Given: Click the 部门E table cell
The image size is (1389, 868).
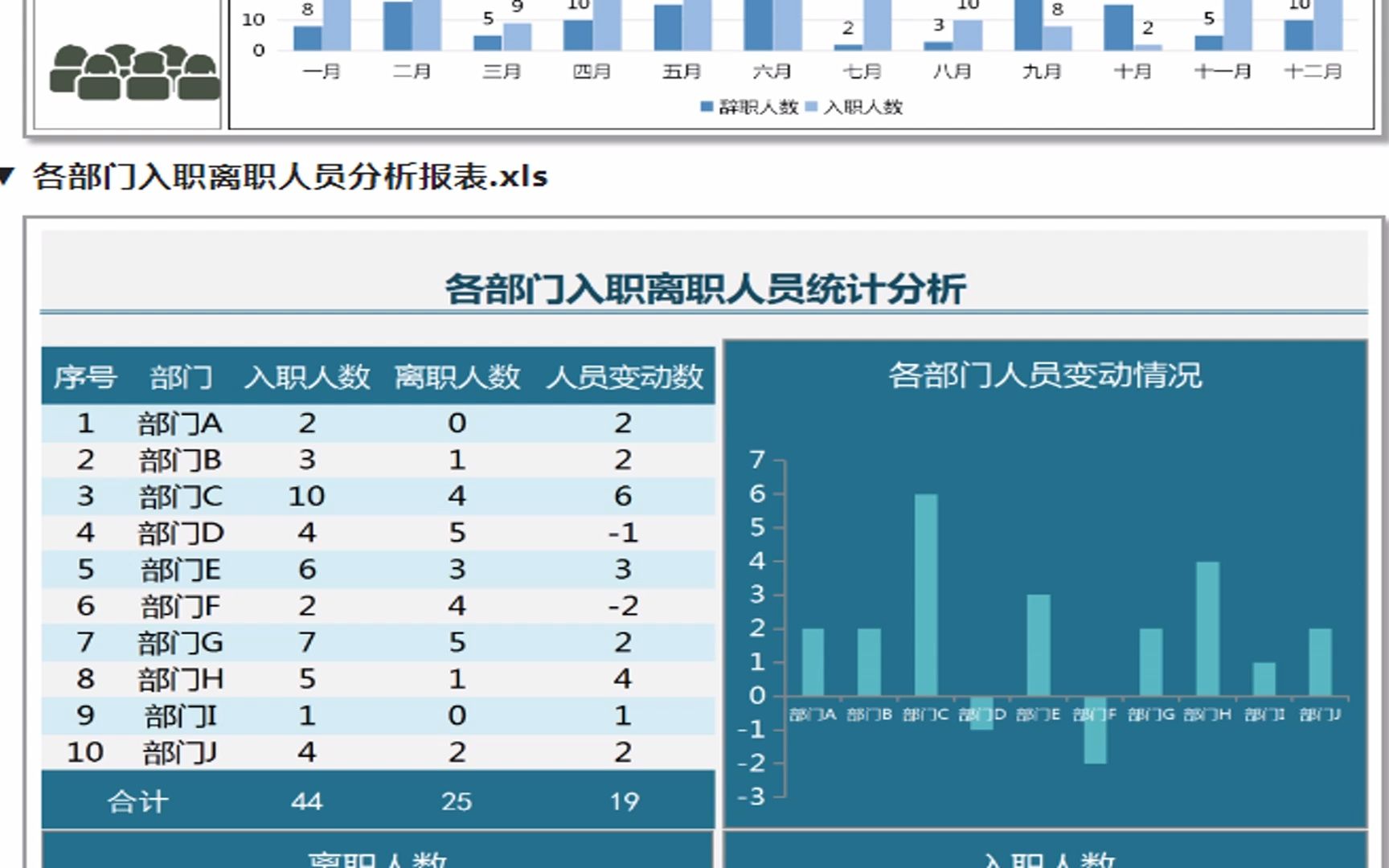Looking at the screenshot, I should pyautogui.click(x=180, y=570).
